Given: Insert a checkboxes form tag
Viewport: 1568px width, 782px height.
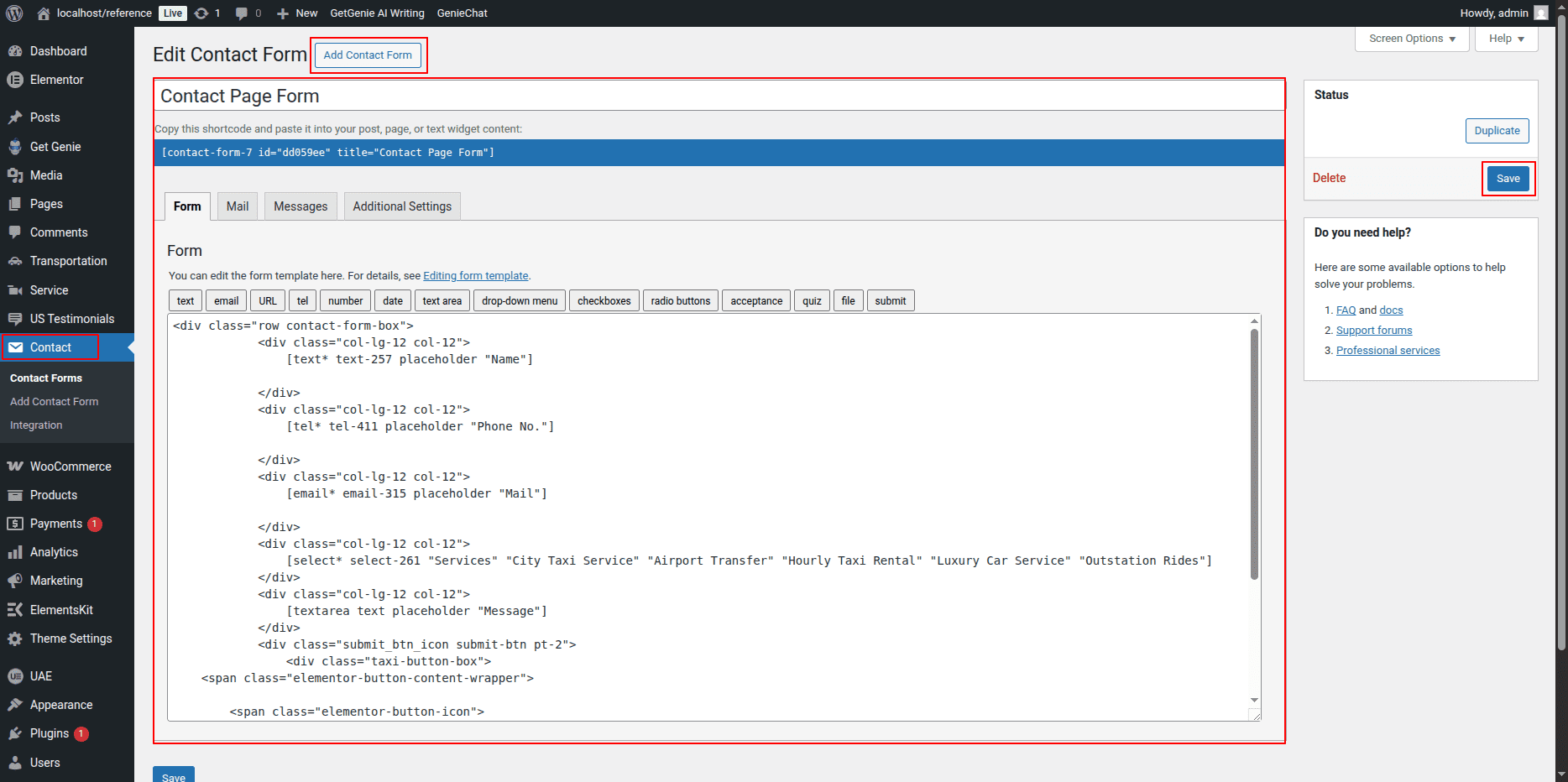Looking at the screenshot, I should (604, 300).
